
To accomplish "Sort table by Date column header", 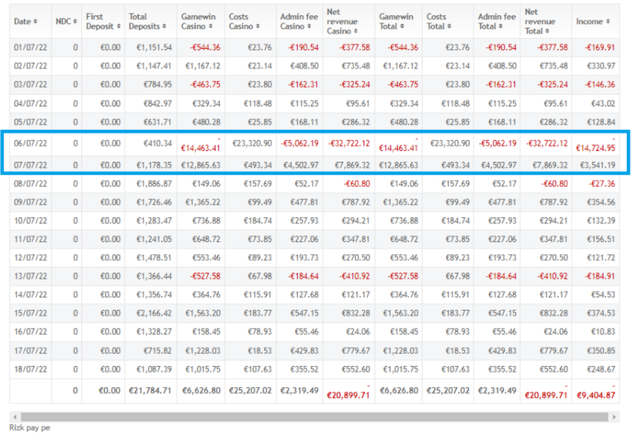I will [x=26, y=22].
